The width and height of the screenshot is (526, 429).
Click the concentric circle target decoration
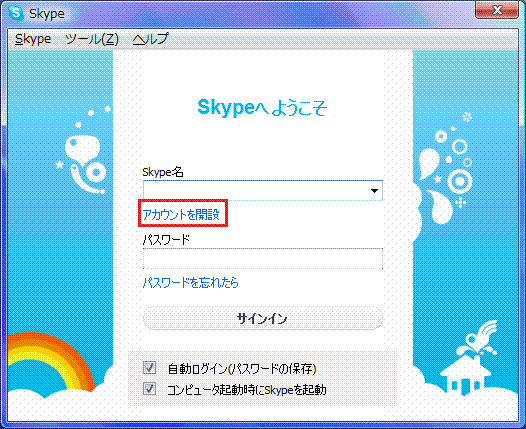coord(460,181)
